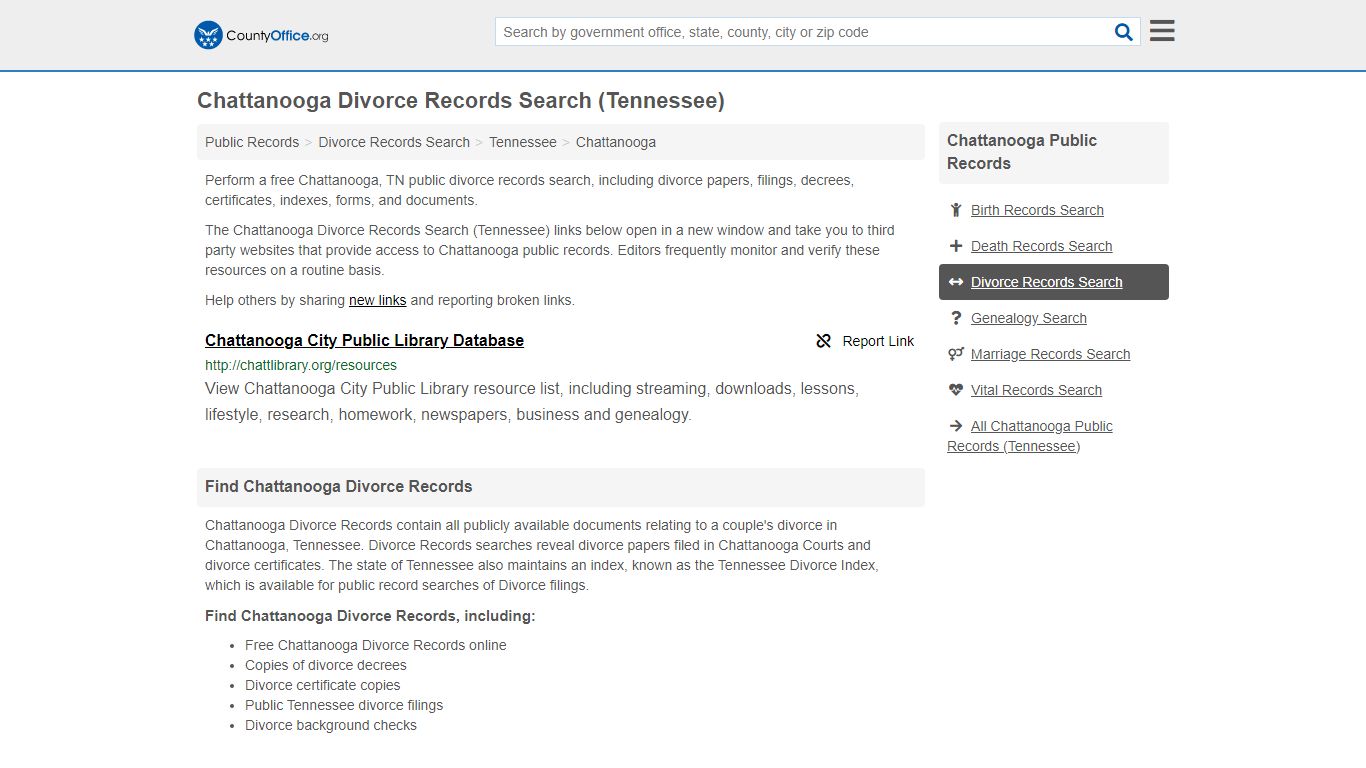Click the Divorce Records arrows icon
The image size is (1366, 768).
coord(956,282)
